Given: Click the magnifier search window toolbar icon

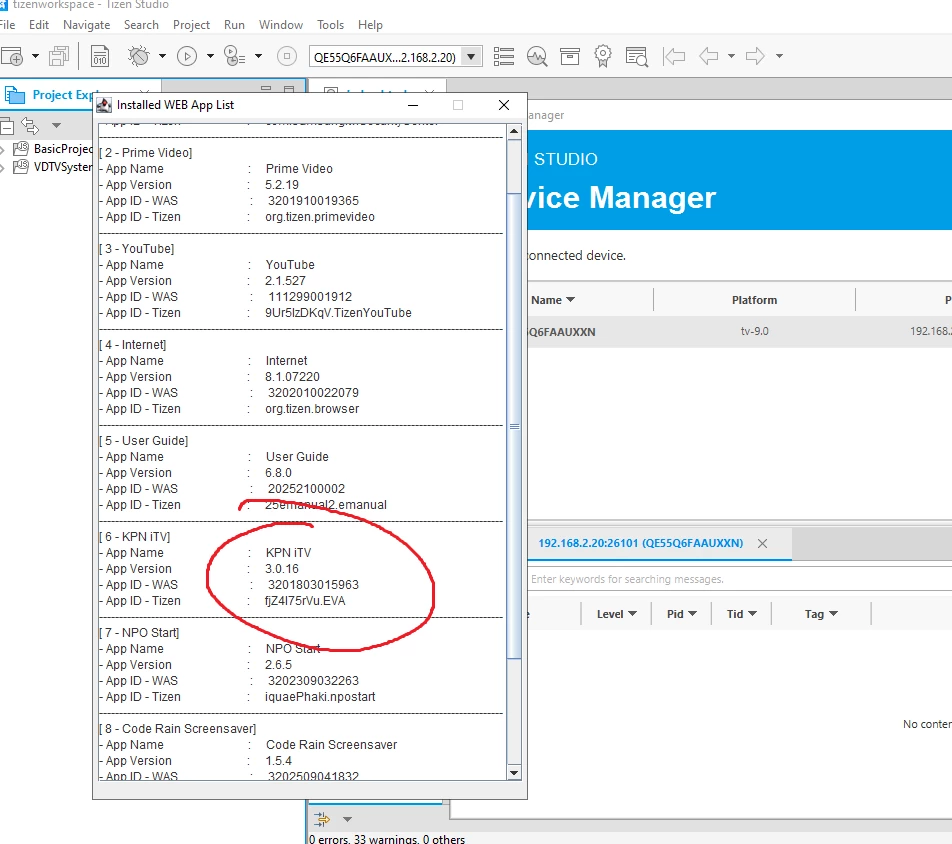Looking at the screenshot, I should tap(636, 56).
